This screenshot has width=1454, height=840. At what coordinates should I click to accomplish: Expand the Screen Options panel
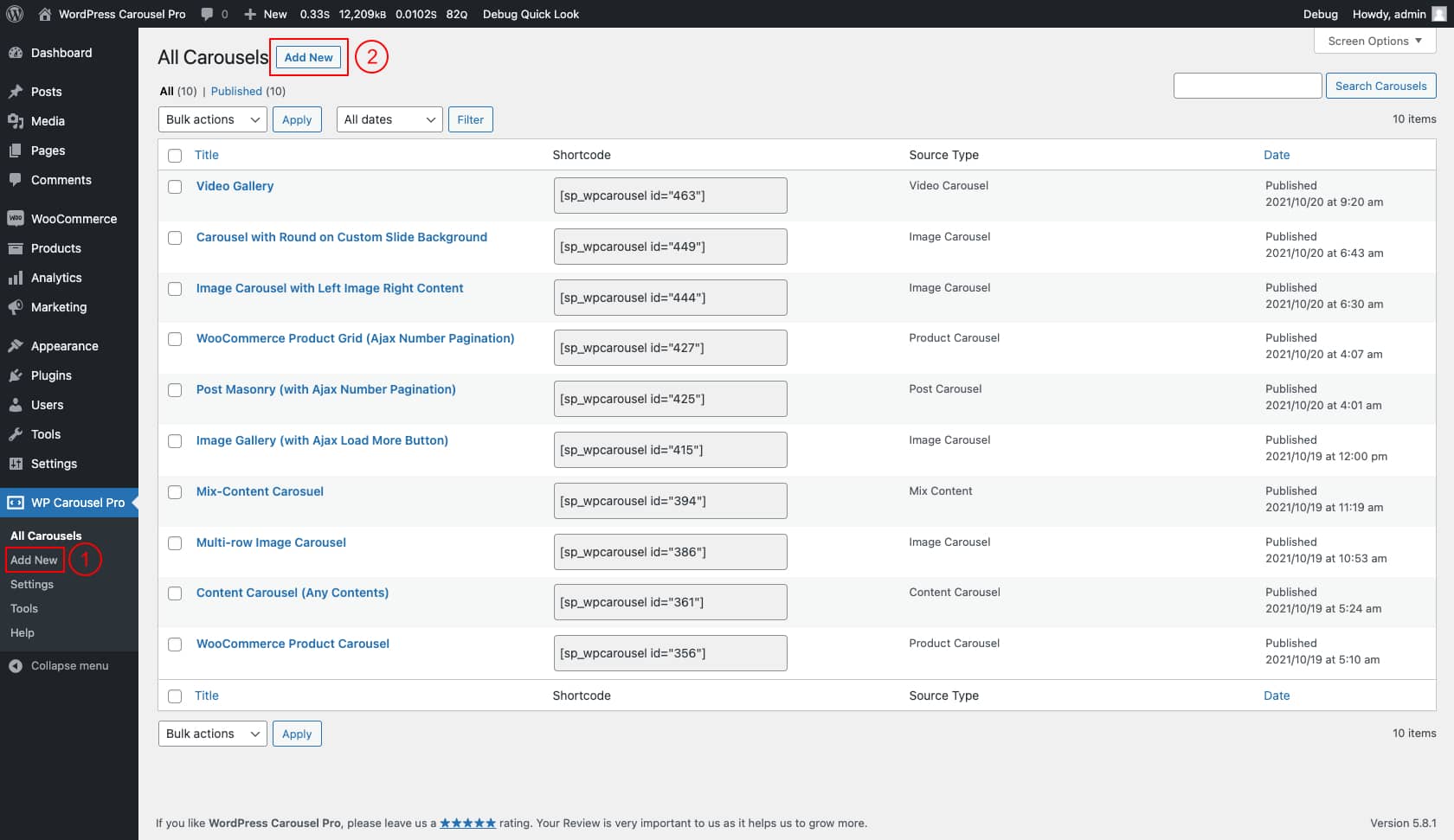pos(1374,41)
